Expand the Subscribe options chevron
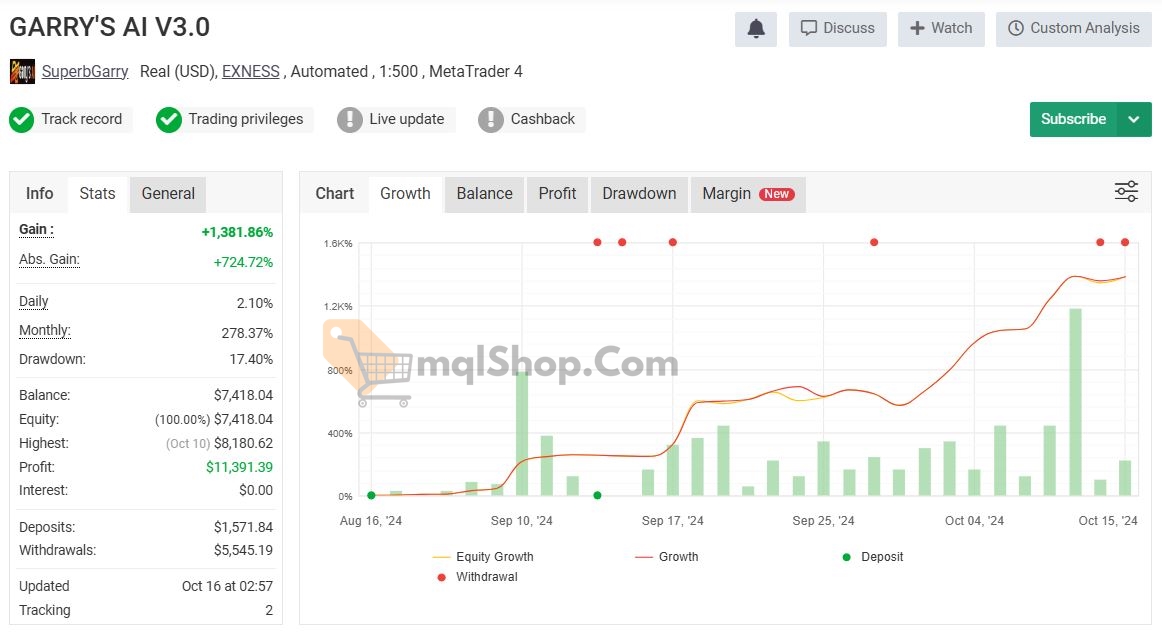 pyautogui.click(x=1134, y=119)
